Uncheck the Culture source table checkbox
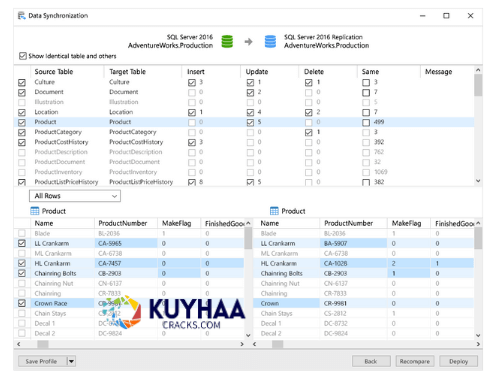This screenshot has height=382, width=494. click(22, 82)
